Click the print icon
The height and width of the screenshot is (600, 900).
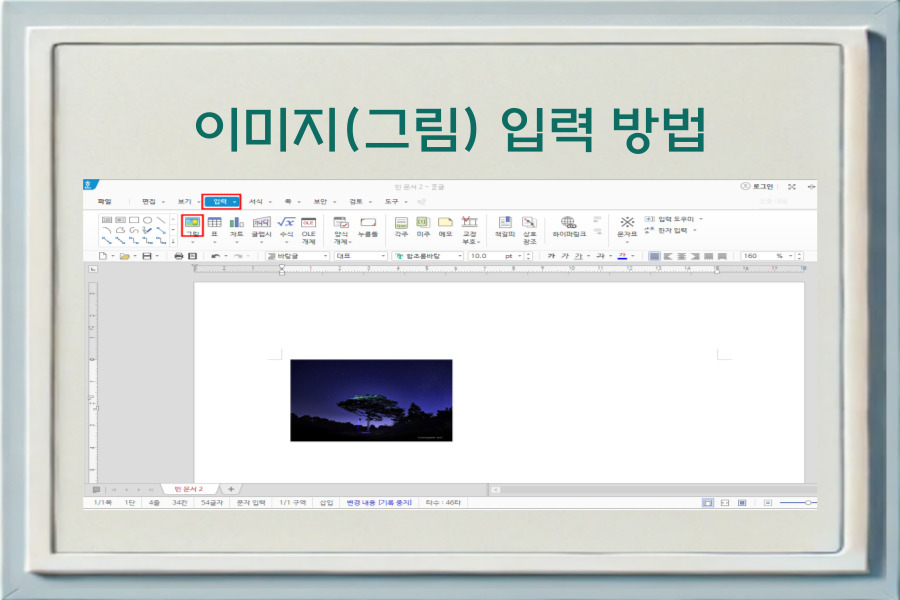pyautogui.click(x=179, y=256)
